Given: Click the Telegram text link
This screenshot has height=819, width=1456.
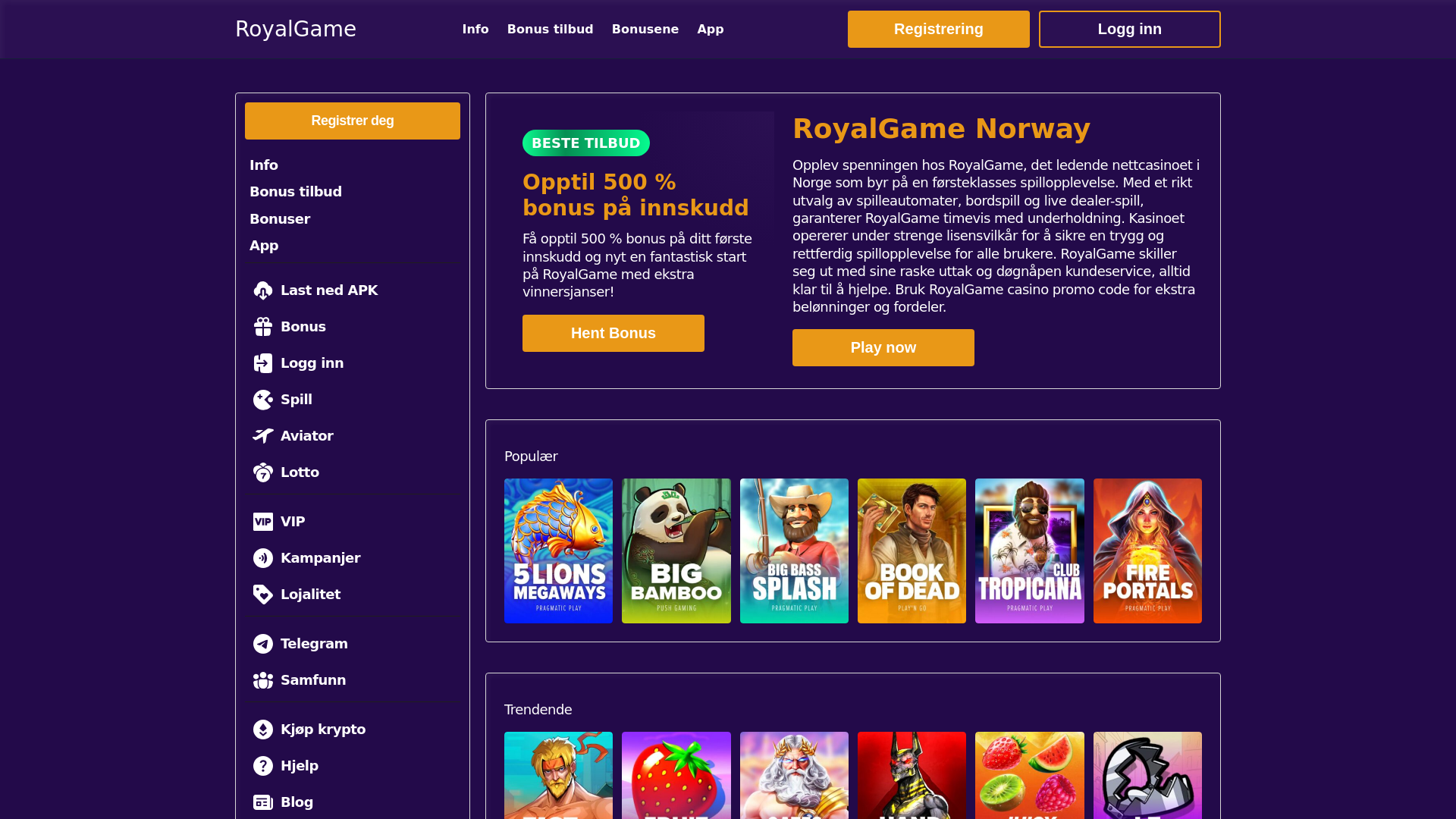Looking at the screenshot, I should click(x=314, y=644).
